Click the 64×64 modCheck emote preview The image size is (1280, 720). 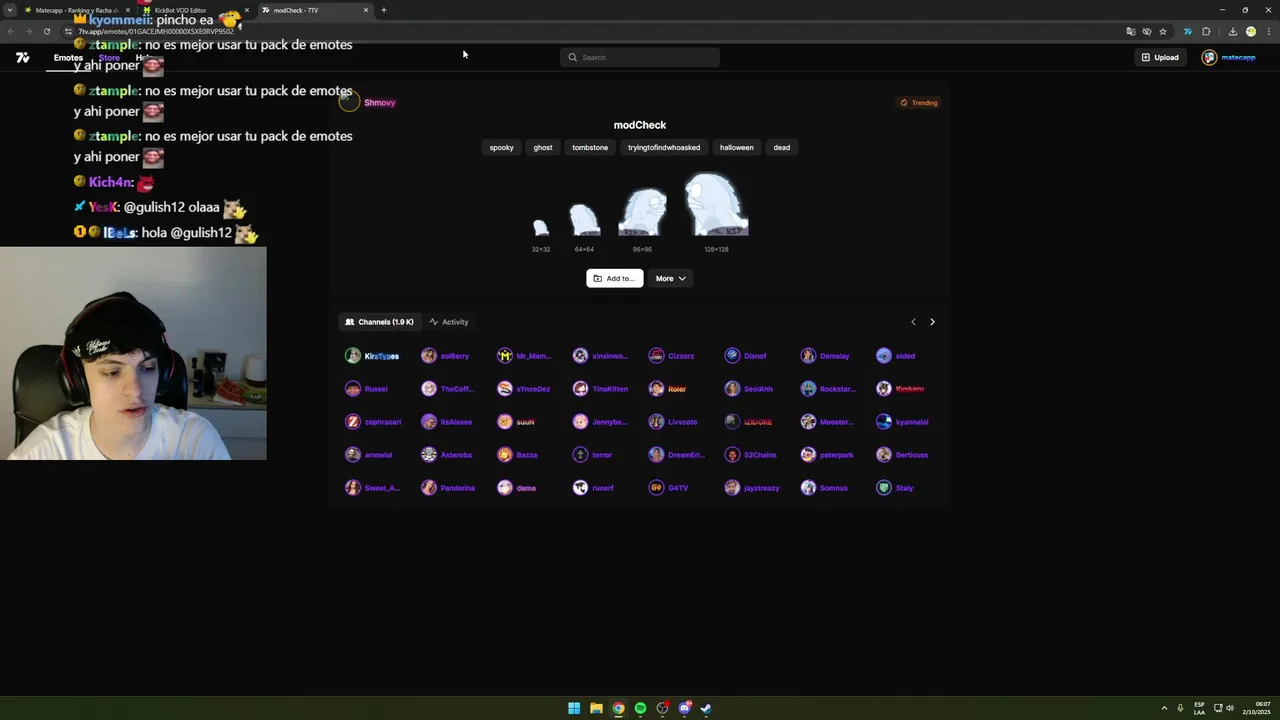click(x=584, y=220)
